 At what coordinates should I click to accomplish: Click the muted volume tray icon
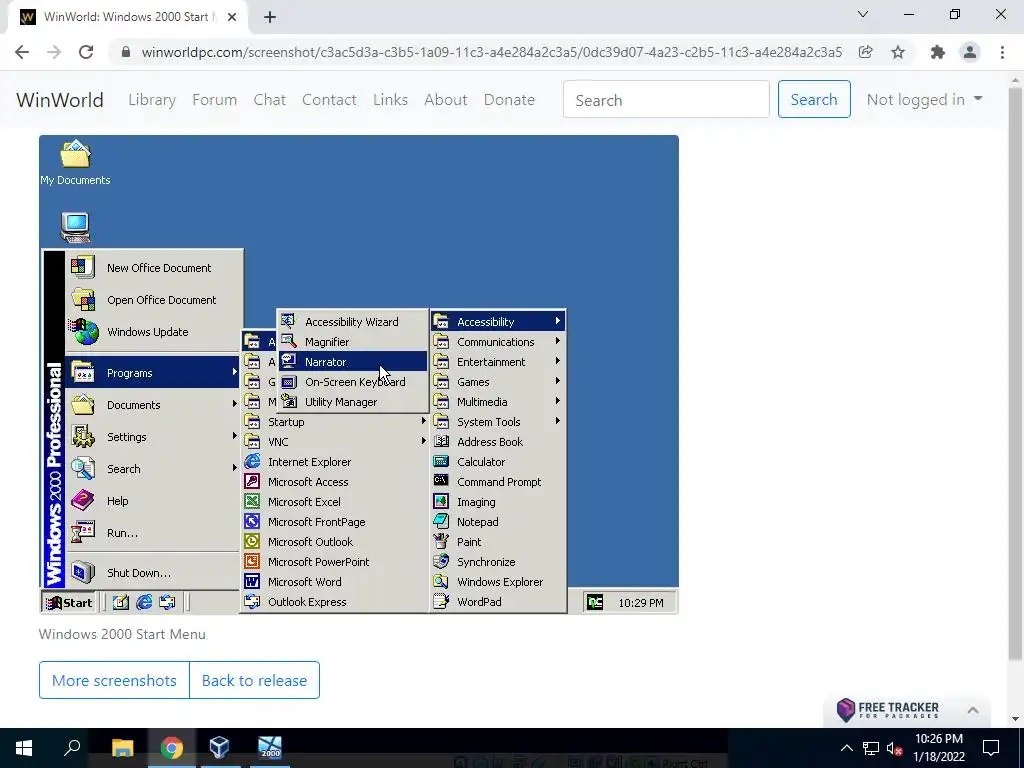click(x=894, y=748)
